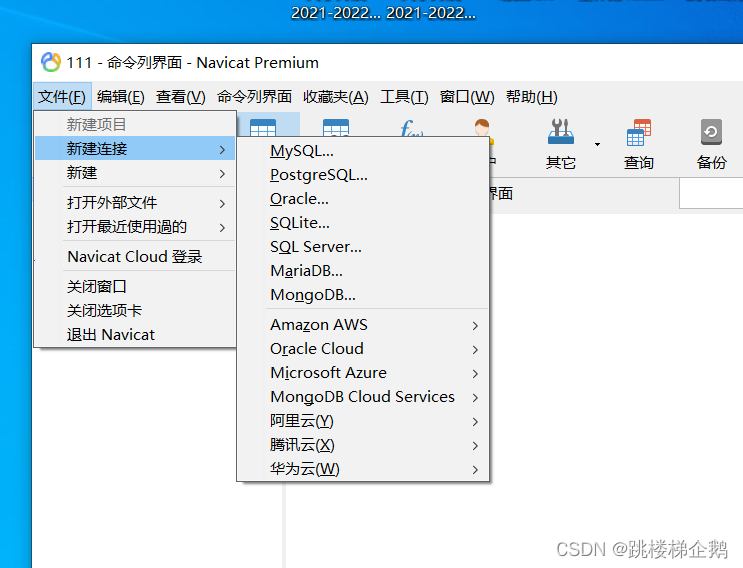
Task: Create a new MongoDB... connection
Action: [363, 295]
